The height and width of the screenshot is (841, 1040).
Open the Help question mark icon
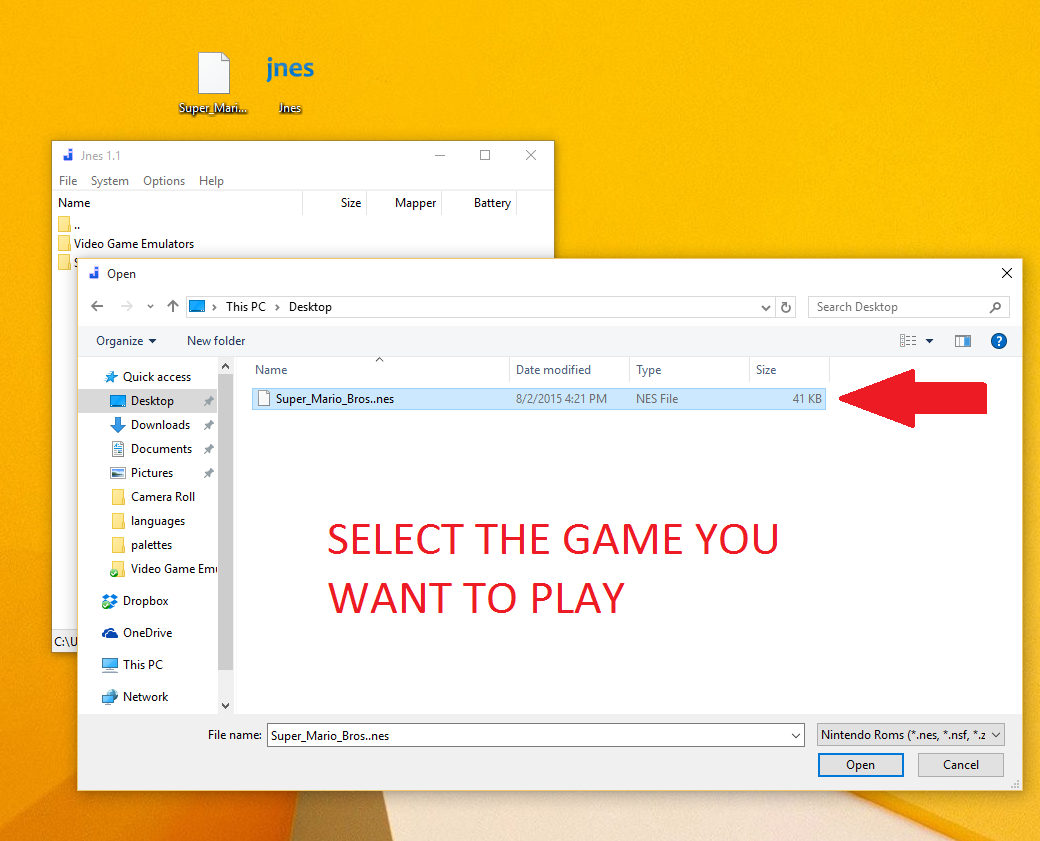point(998,341)
